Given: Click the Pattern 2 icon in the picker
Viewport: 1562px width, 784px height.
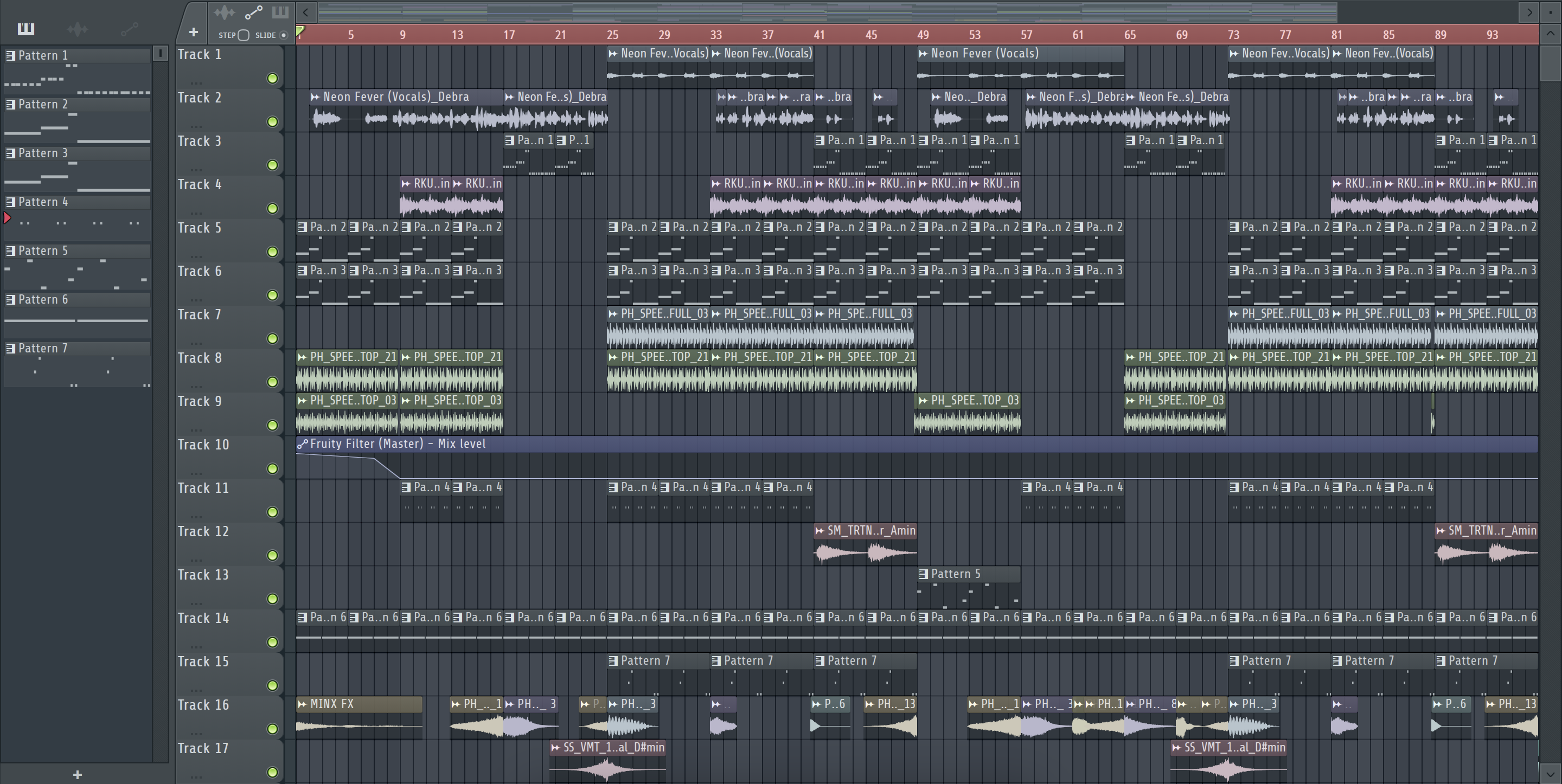Looking at the screenshot, I should click(x=10, y=104).
